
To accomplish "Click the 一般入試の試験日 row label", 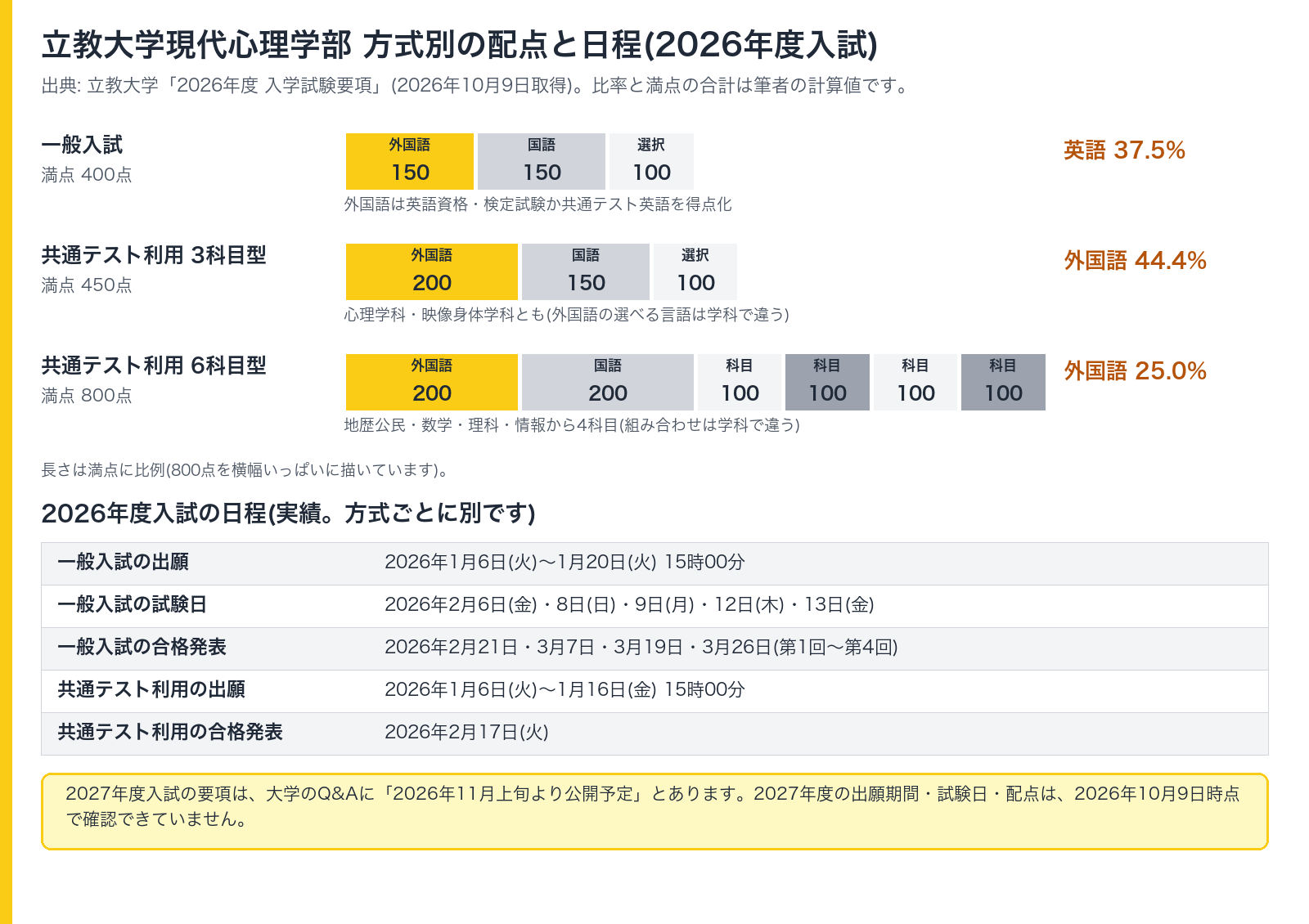I will tap(132, 604).
